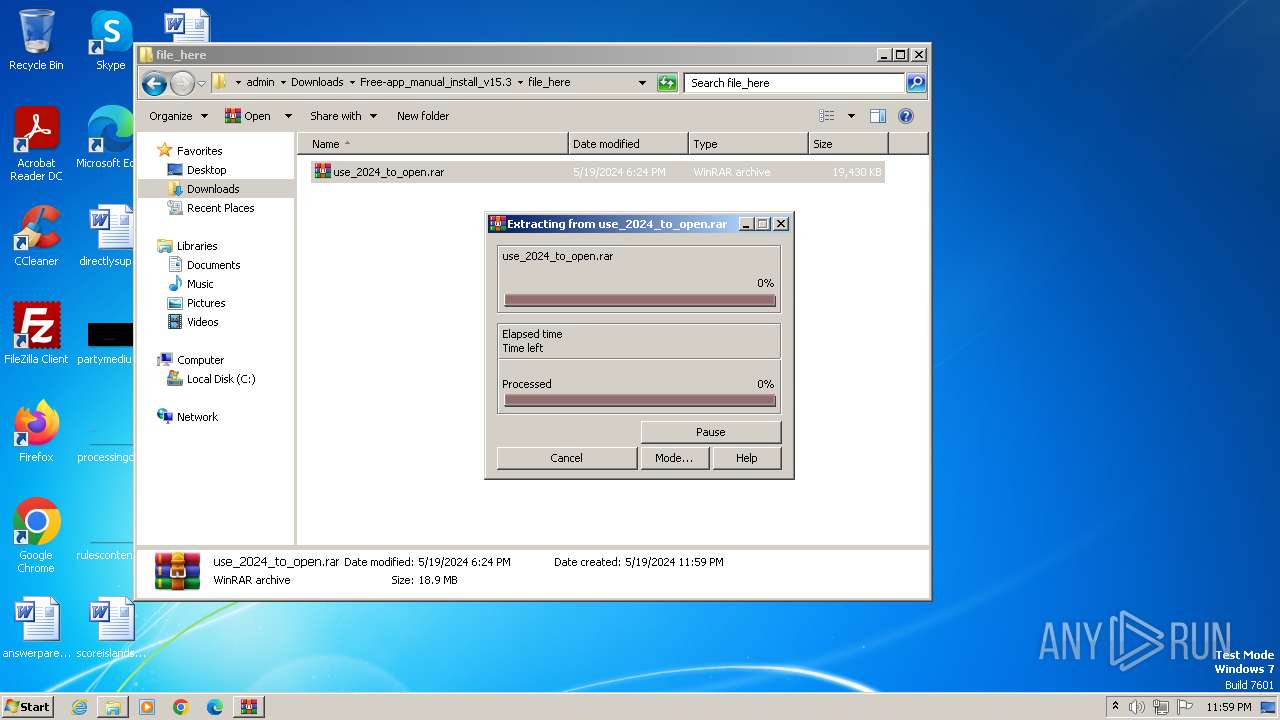Open Help in the extraction dialog
Viewport: 1280px width, 720px height.
pos(746,458)
